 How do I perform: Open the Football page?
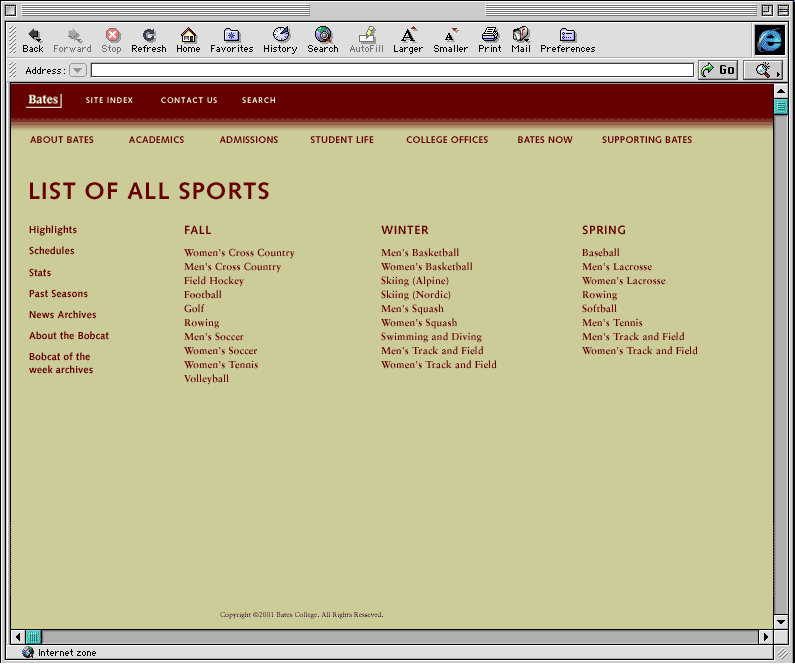pyautogui.click(x=202, y=294)
